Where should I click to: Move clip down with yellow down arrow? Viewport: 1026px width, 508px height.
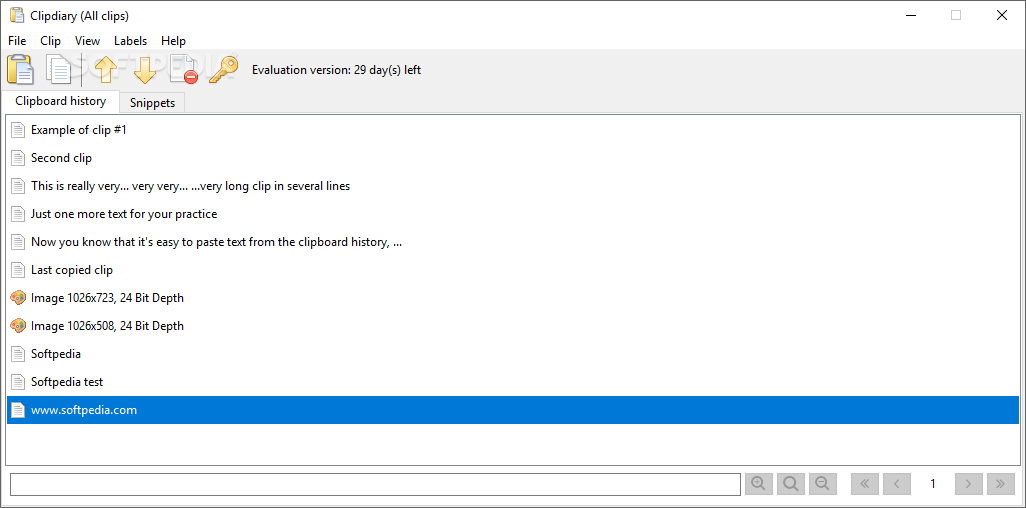click(x=145, y=69)
